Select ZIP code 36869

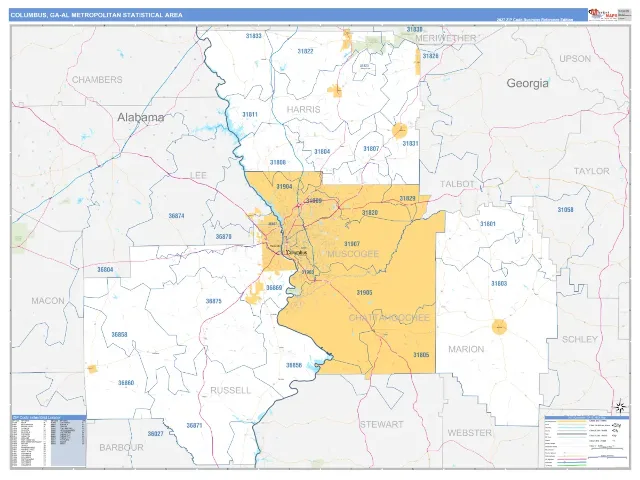(x=274, y=288)
